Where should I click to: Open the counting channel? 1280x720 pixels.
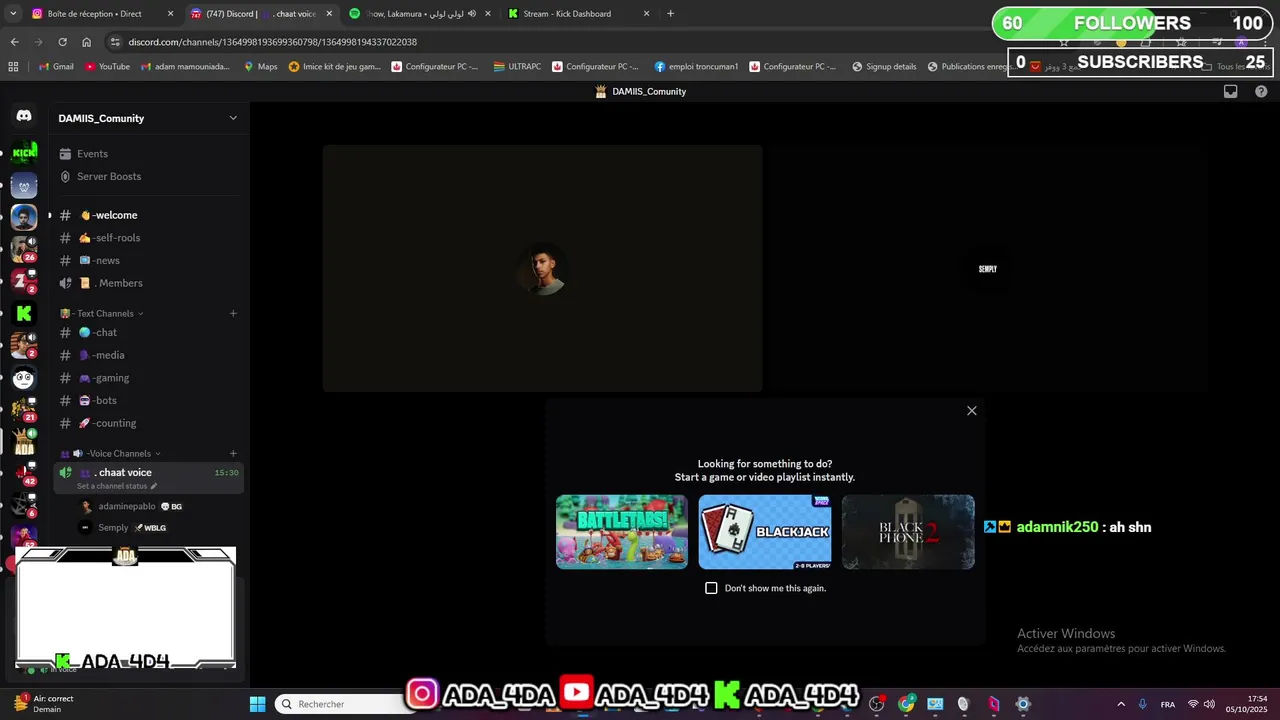coord(148,423)
